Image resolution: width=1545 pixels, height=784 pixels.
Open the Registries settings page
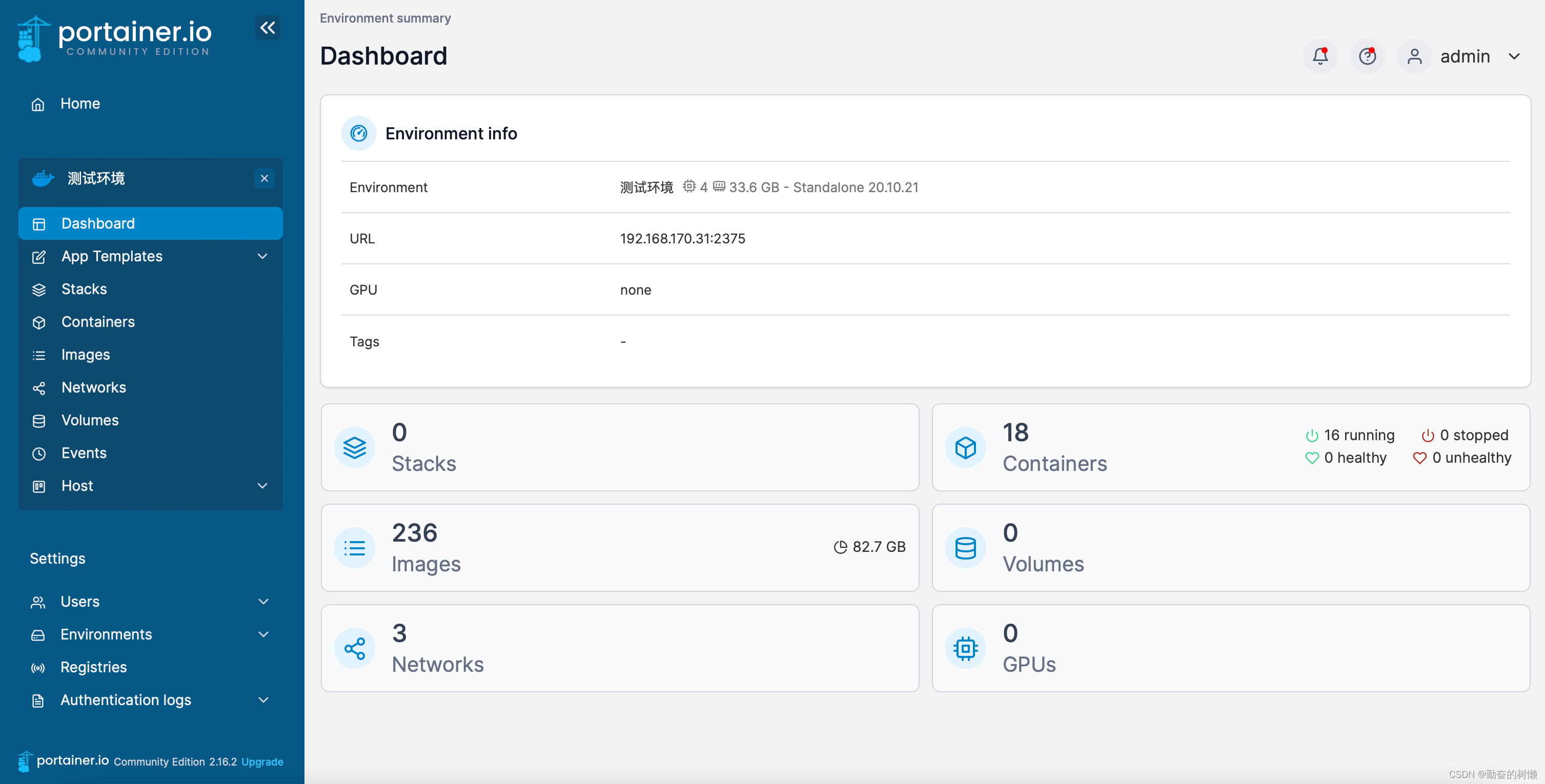tap(93, 667)
